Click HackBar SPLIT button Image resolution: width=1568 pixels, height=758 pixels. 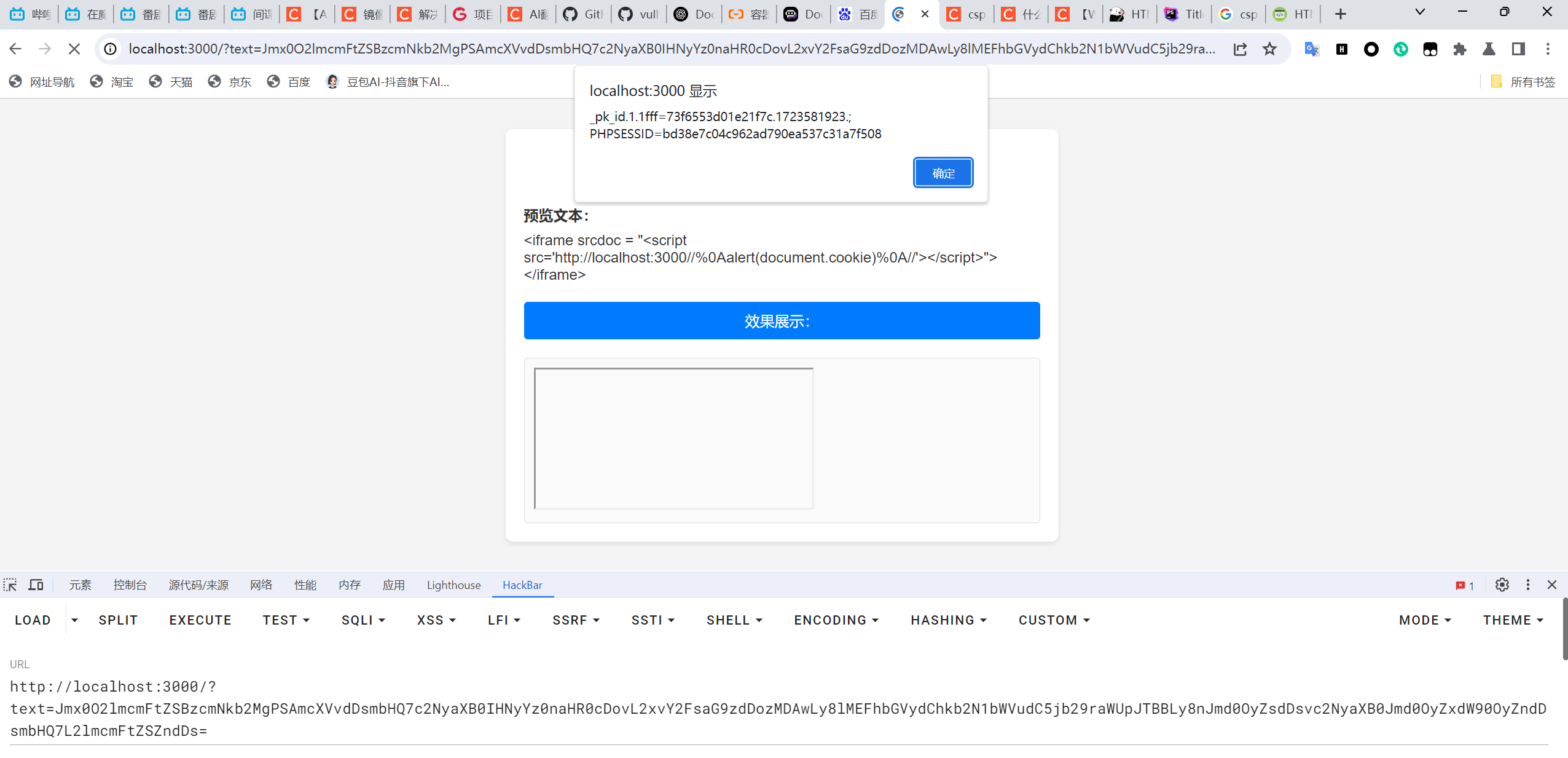click(x=118, y=620)
